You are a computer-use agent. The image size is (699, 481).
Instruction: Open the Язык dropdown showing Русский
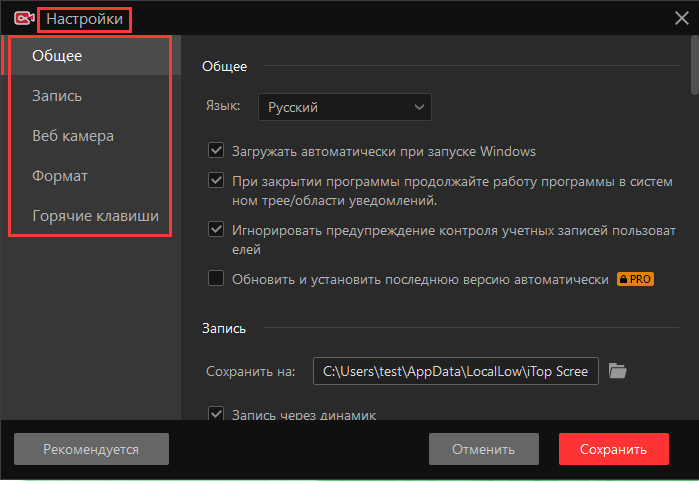click(x=345, y=107)
